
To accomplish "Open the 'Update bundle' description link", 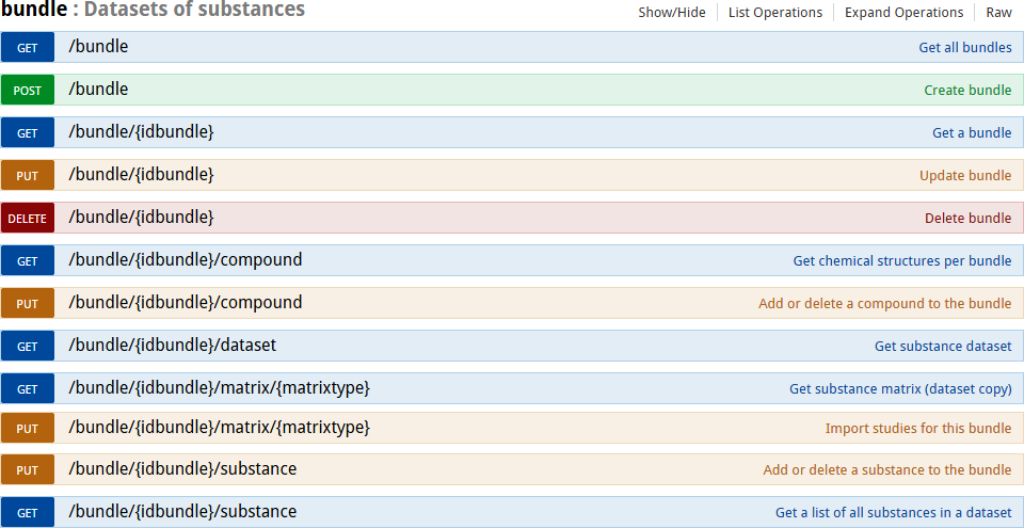I will [x=965, y=176].
